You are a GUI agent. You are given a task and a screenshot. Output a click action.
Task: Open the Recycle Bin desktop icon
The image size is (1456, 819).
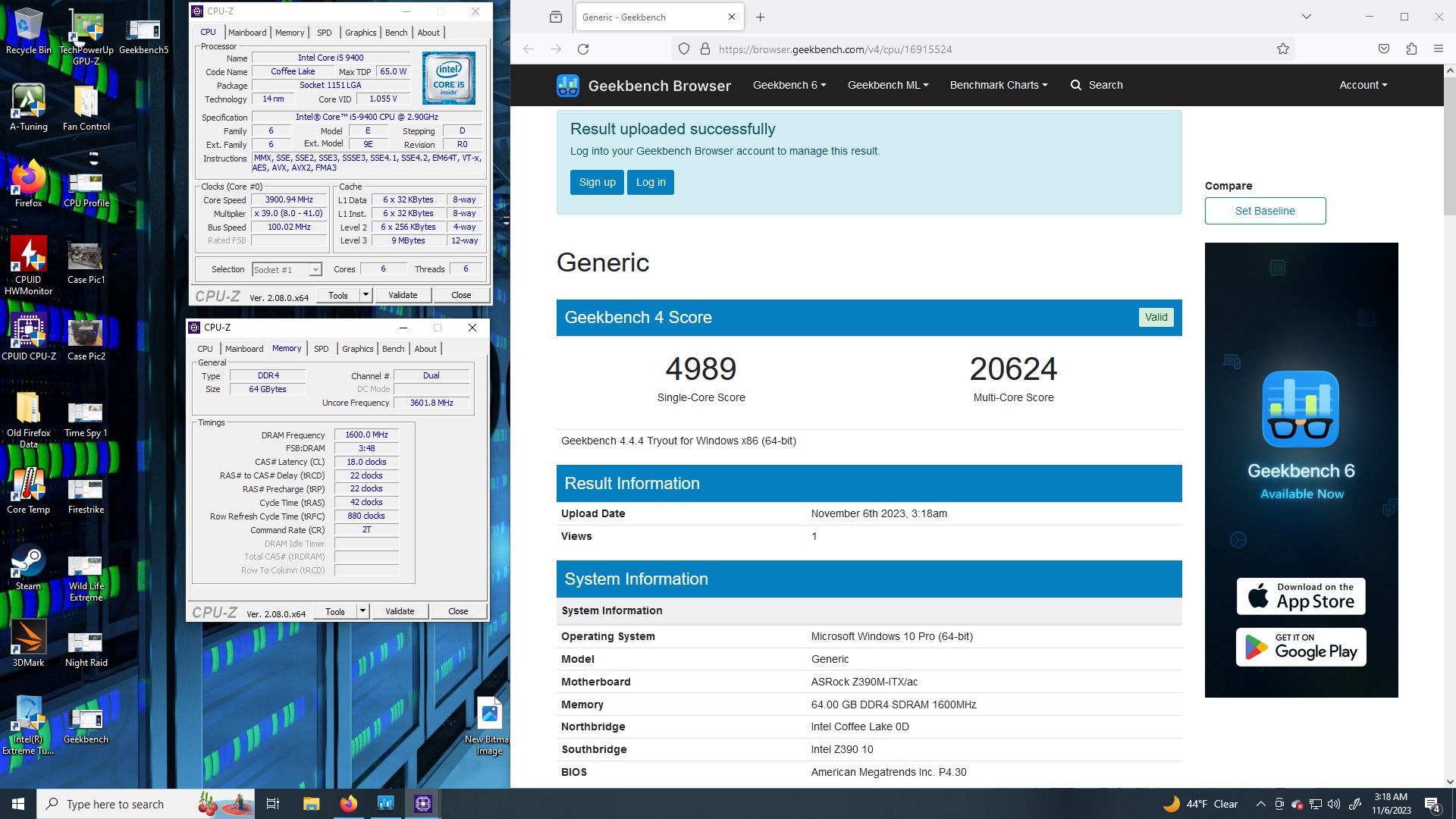(28, 30)
